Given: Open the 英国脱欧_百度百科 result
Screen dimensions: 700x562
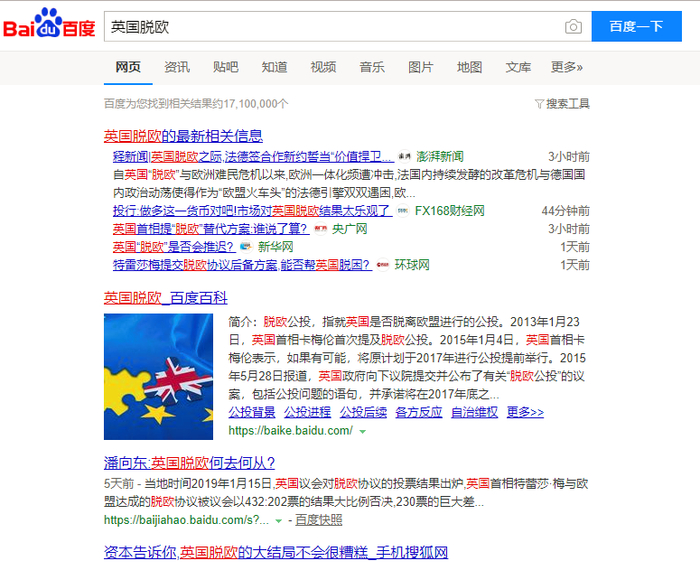Looking at the screenshot, I should 166,298.
